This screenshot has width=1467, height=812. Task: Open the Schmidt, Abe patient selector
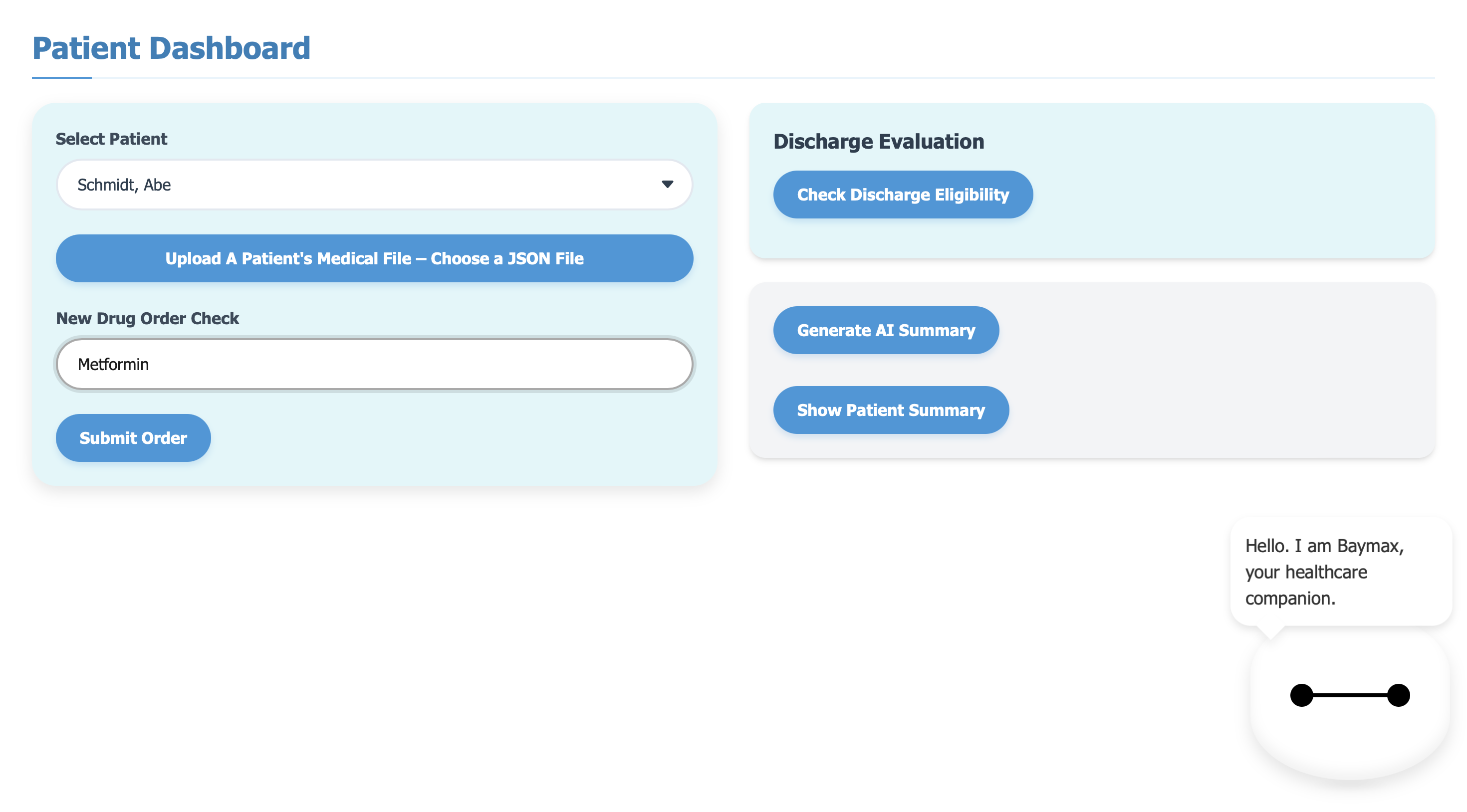(364, 185)
